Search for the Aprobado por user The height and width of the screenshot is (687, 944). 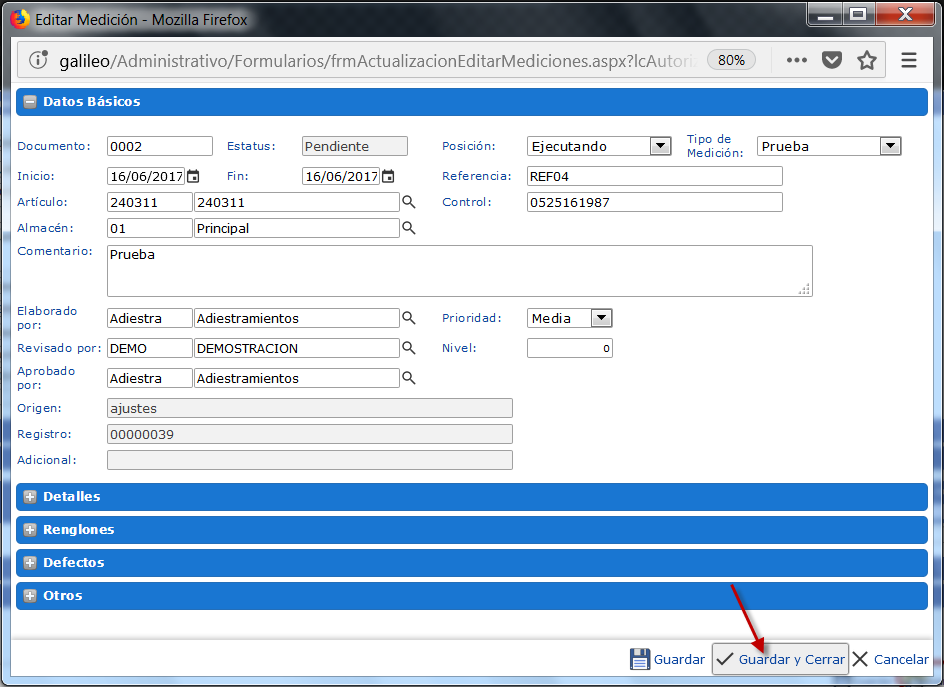[408, 378]
